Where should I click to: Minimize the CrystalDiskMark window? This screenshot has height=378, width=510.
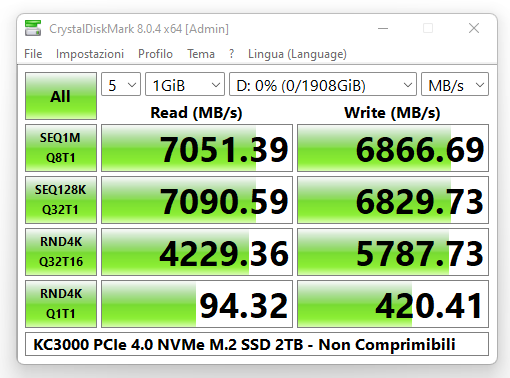coord(383,28)
